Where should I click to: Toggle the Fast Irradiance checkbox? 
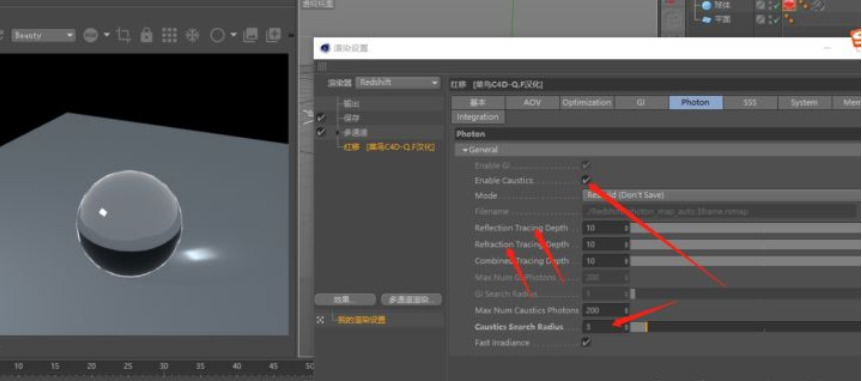(587, 342)
